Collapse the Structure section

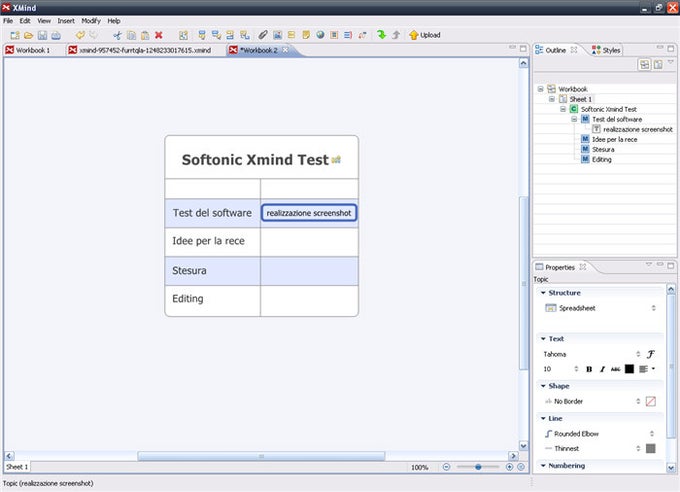(543, 293)
